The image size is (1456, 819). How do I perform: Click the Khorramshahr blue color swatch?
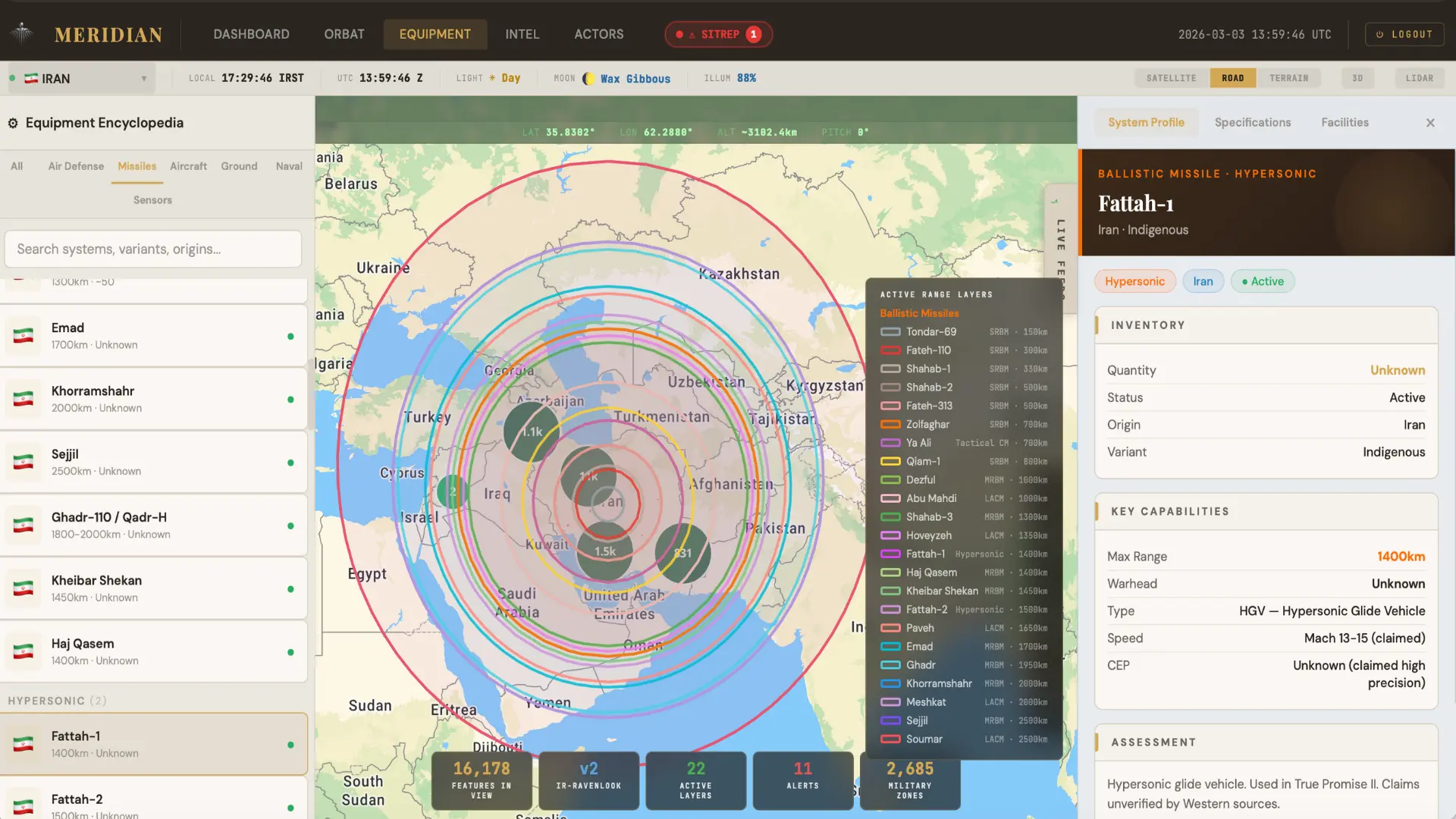(x=890, y=684)
